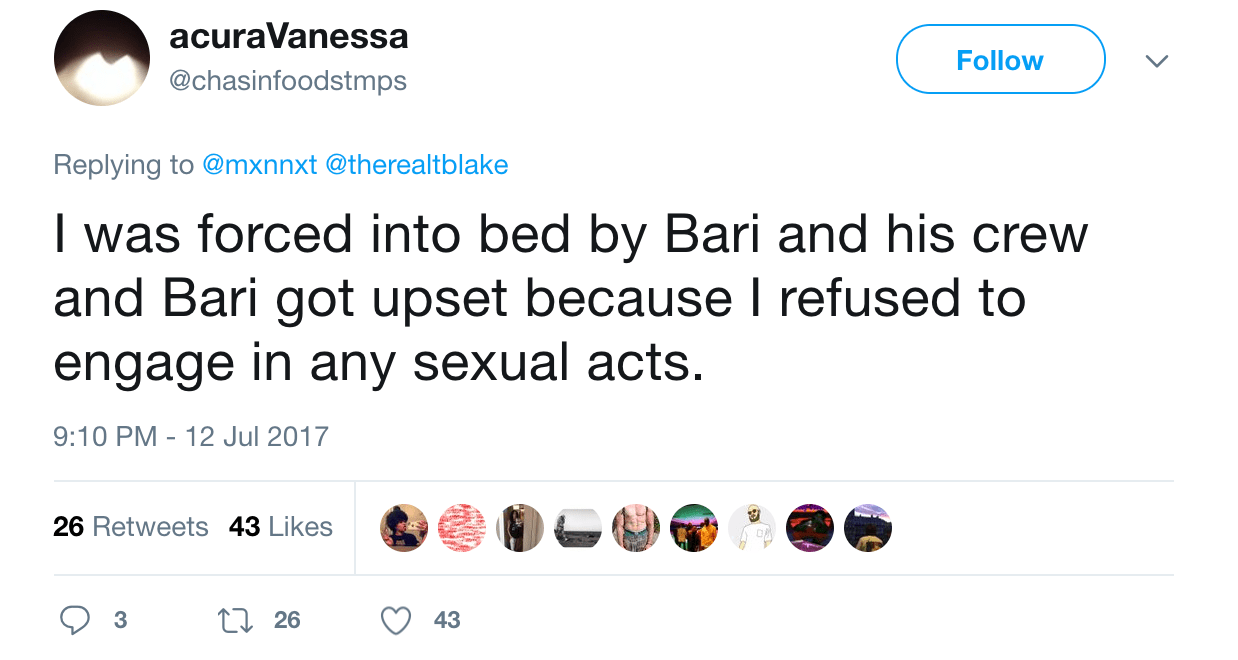Visit the @therealblake profile link

click(417, 165)
